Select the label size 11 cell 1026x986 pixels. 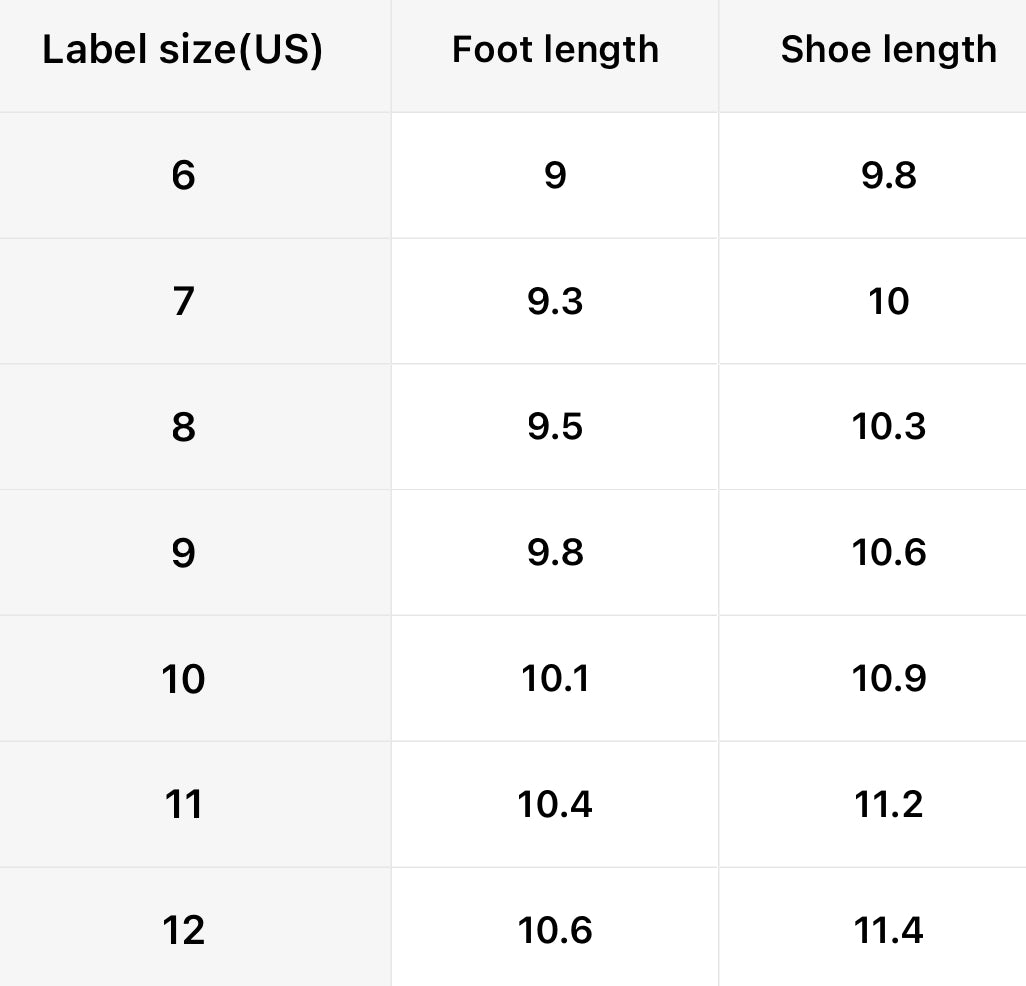click(183, 804)
